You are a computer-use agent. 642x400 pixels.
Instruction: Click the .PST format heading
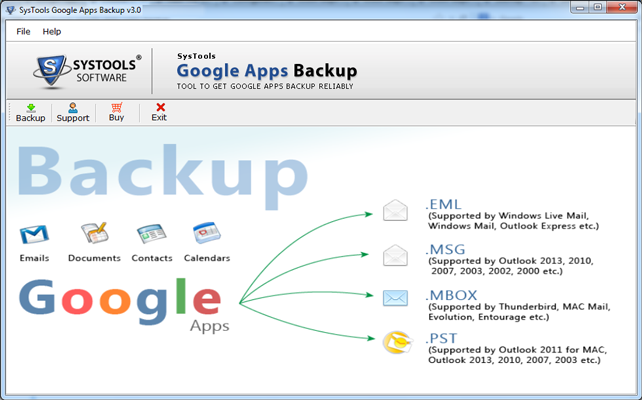tap(441, 338)
